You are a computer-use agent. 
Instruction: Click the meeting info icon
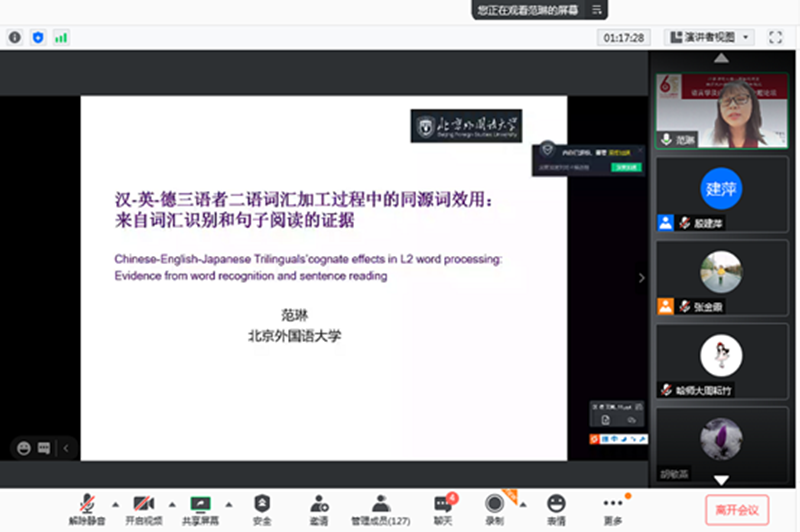pyautogui.click(x=15, y=37)
